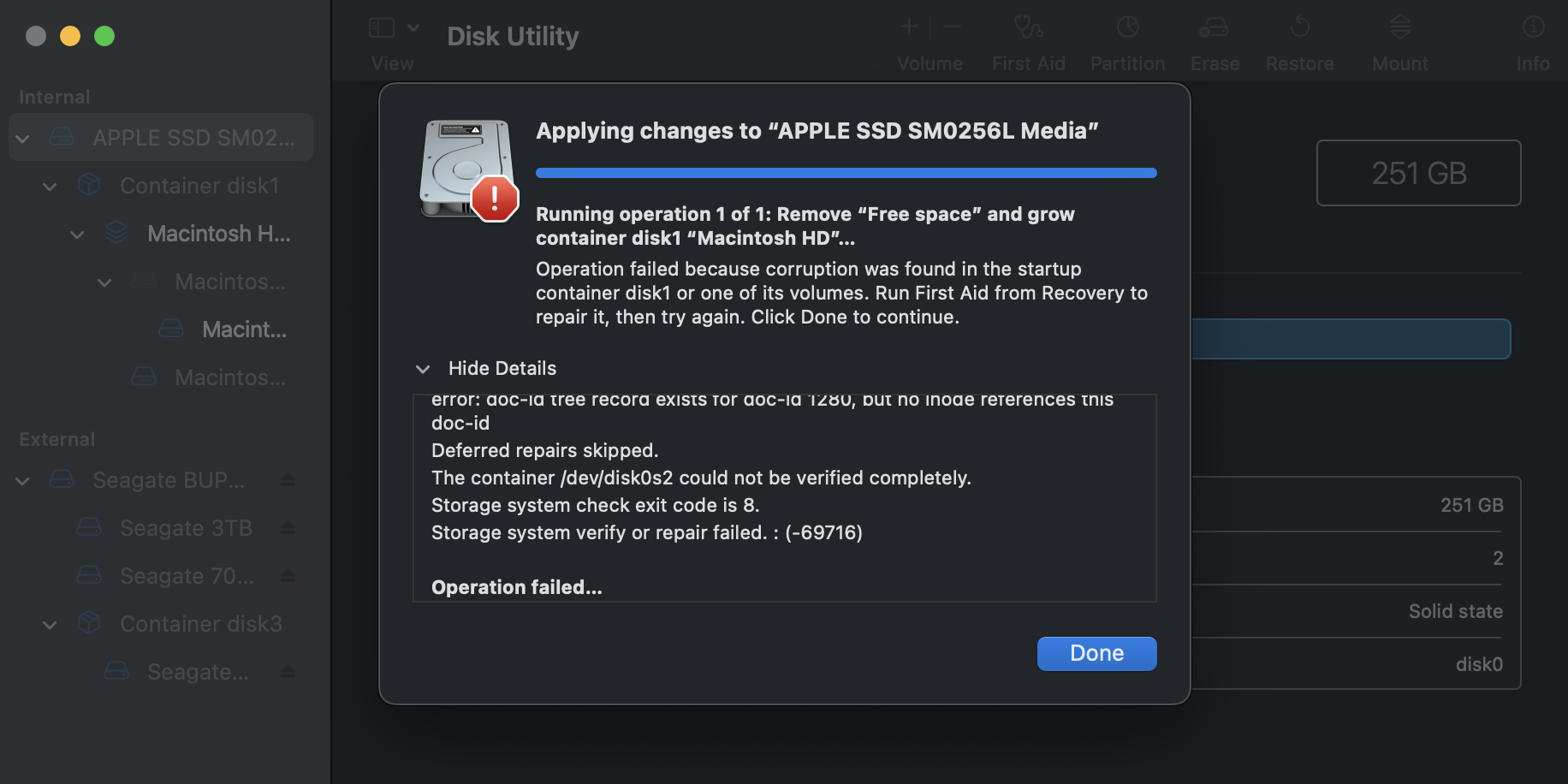Click the Restore arrow icon

(x=1299, y=27)
